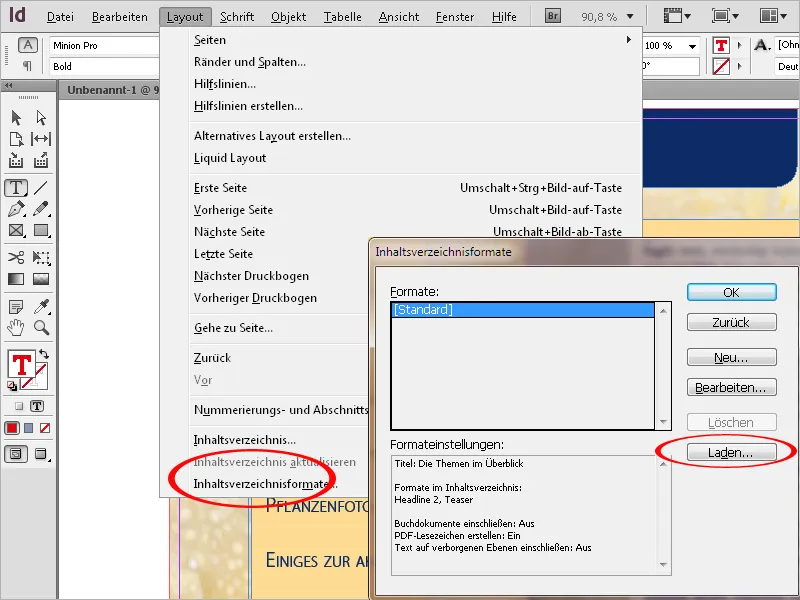Click the Laden... button
The width and height of the screenshot is (800, 600).
[732, 453]
